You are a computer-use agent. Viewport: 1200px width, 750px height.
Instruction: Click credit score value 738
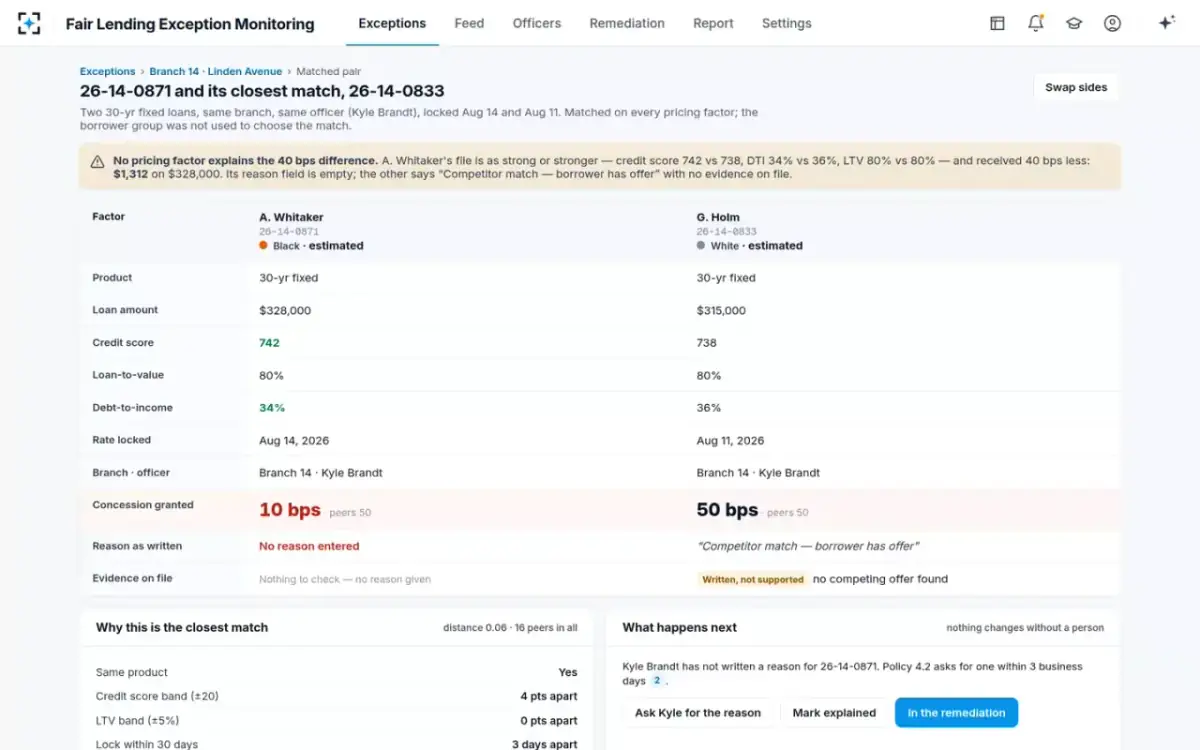(707, 343)
